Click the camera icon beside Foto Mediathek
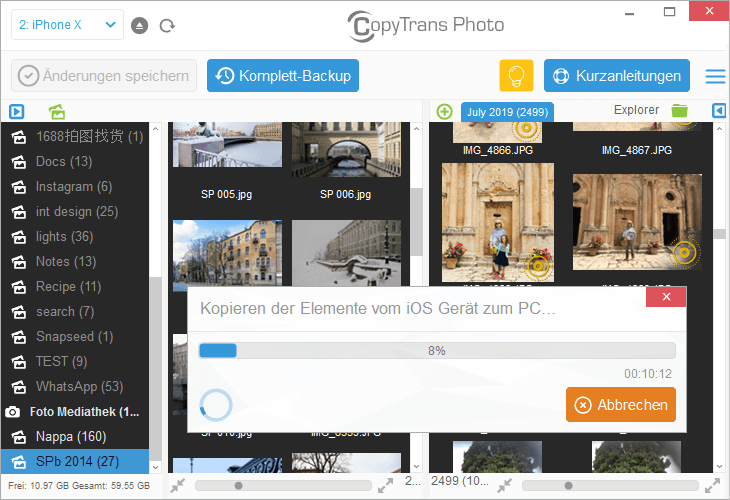Viewport: 730px width, 500px height. (13, 412)
